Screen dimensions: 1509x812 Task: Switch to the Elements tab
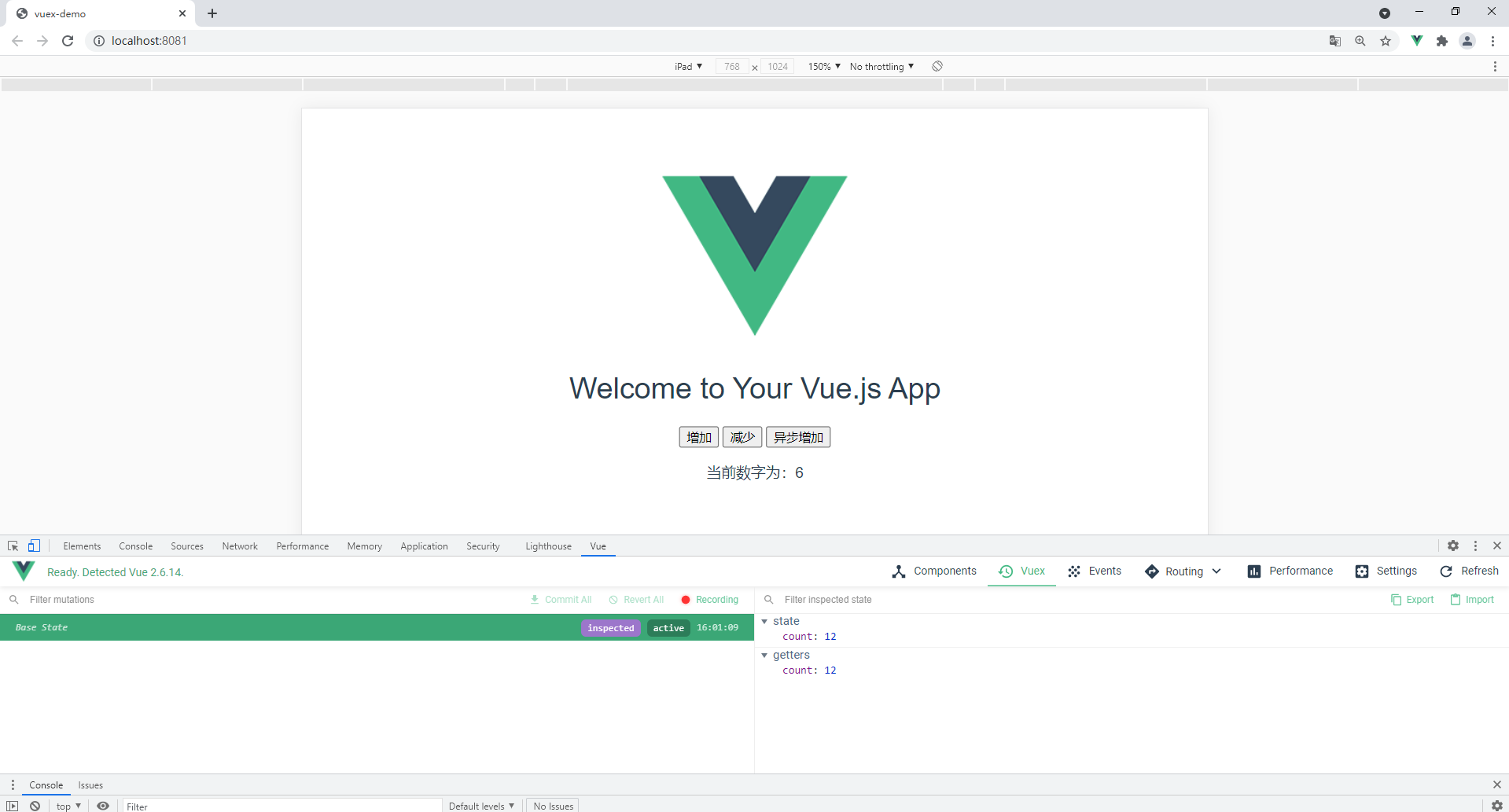click(x=82, y=546)
